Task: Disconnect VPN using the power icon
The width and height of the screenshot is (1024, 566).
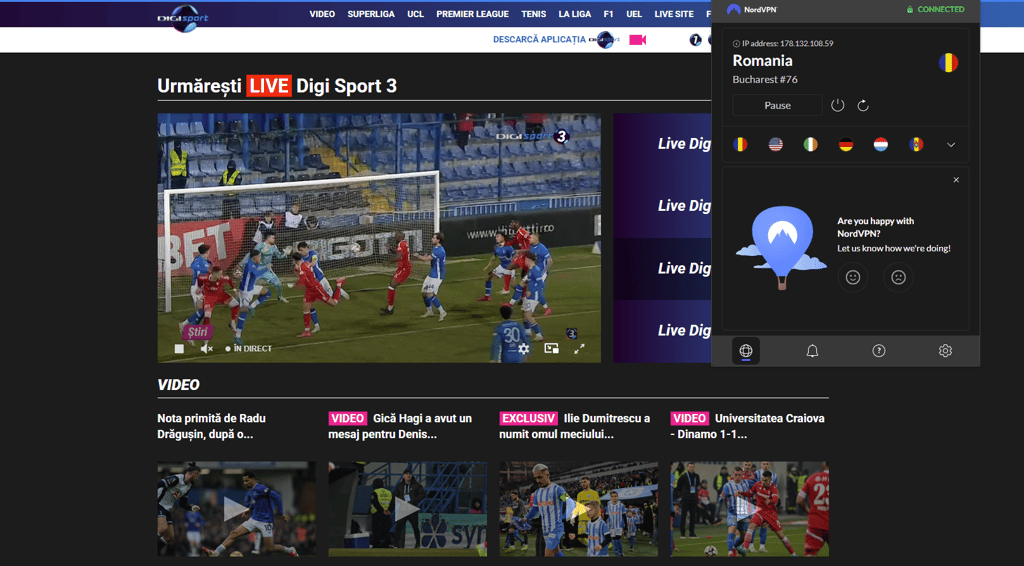Action: click(838, 105)
